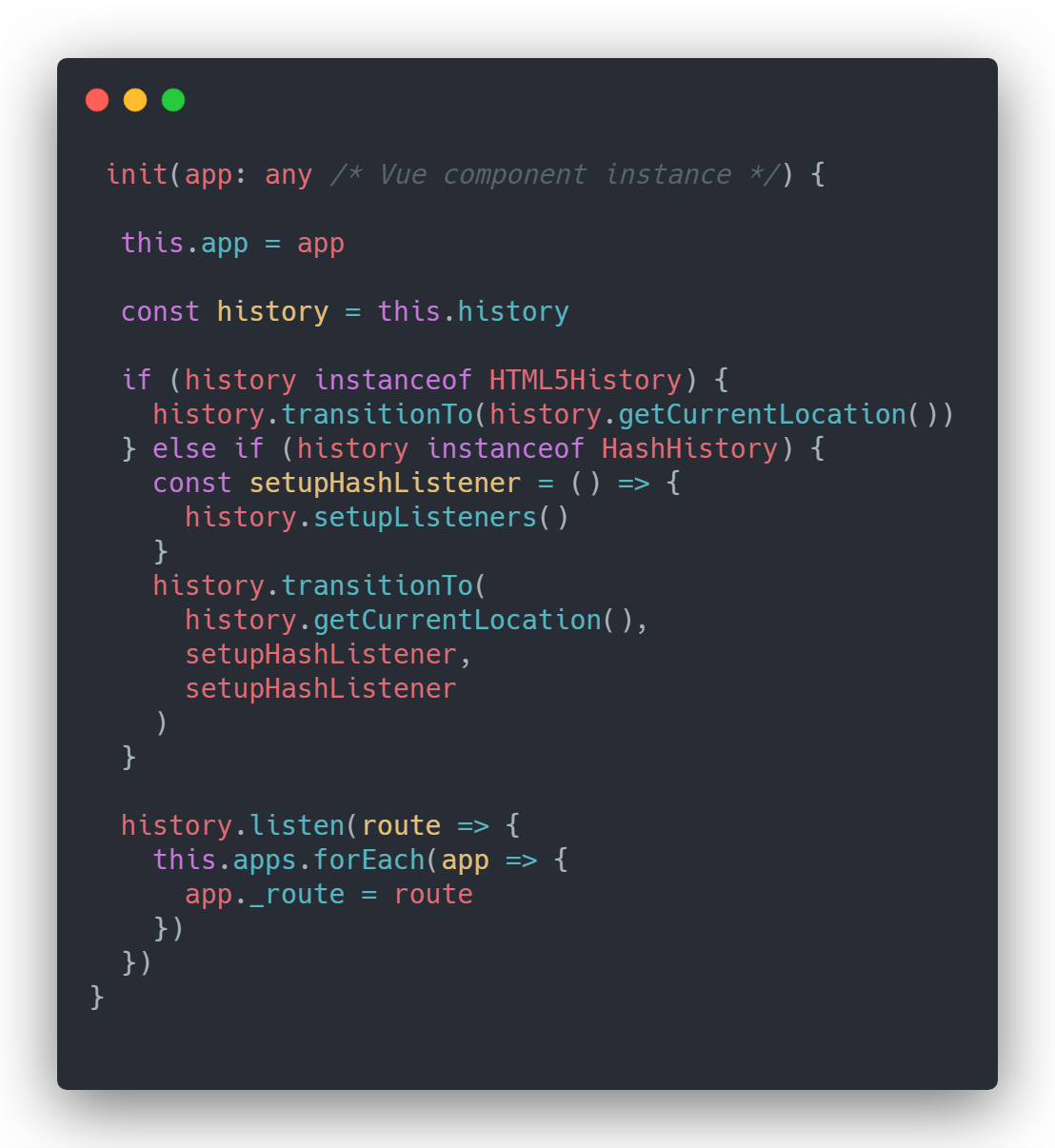The height and width of the screenshot is (1148, 1055).
Task: Click the forEach method name
Action: pyautogui.click(x=368, y=861)
